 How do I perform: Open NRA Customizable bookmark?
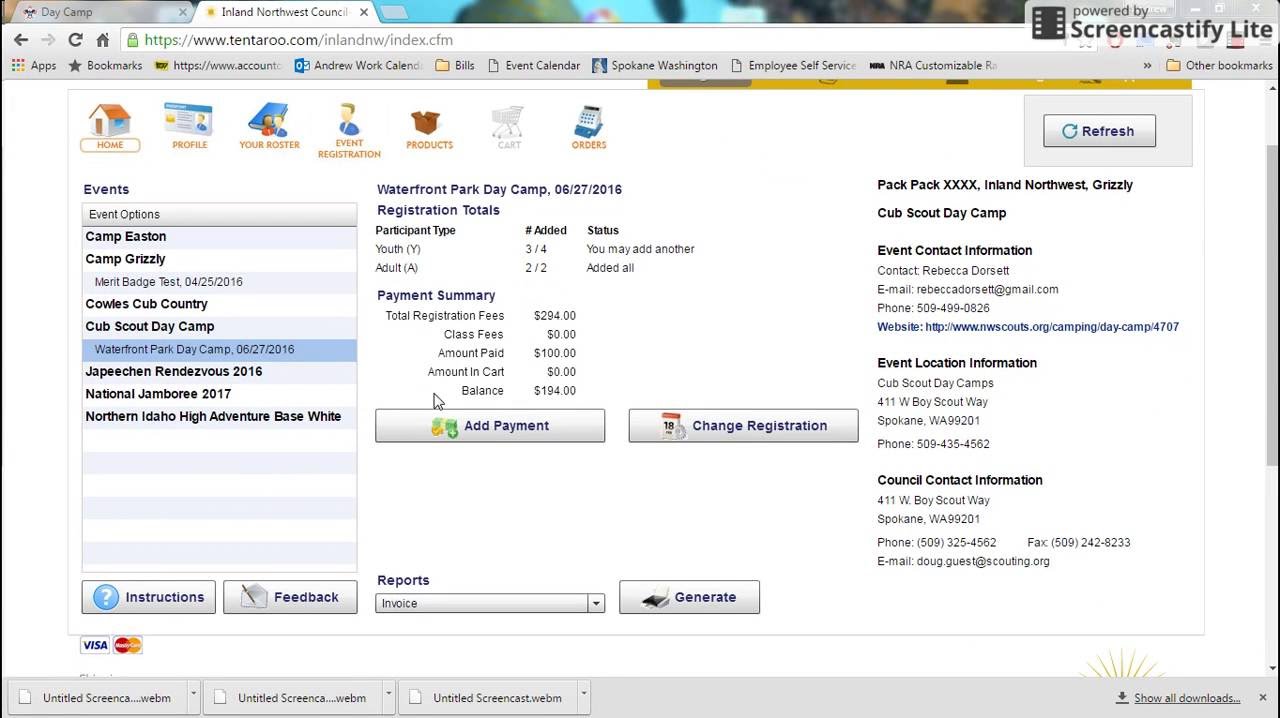[933, 66]
